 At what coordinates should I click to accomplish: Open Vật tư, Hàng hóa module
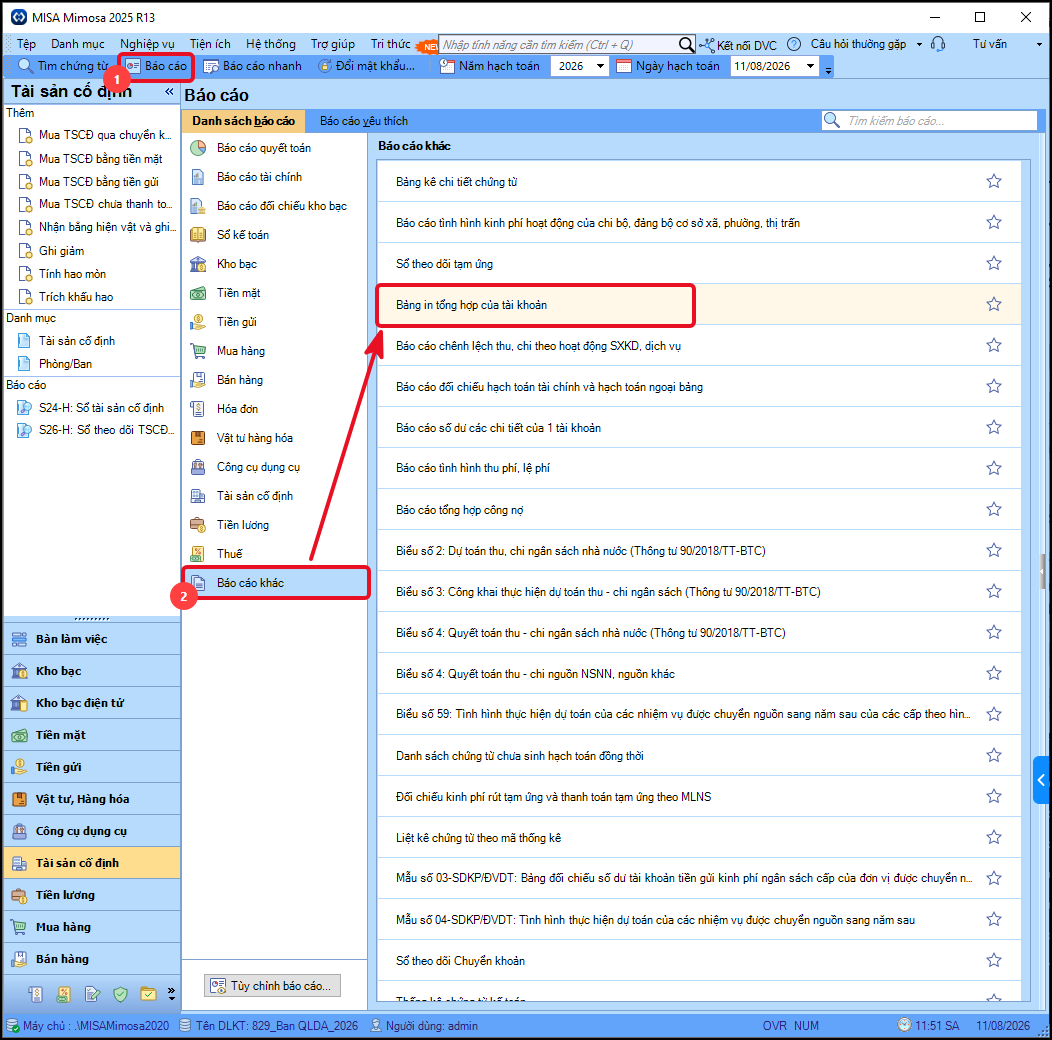click(x=92, y=798)
